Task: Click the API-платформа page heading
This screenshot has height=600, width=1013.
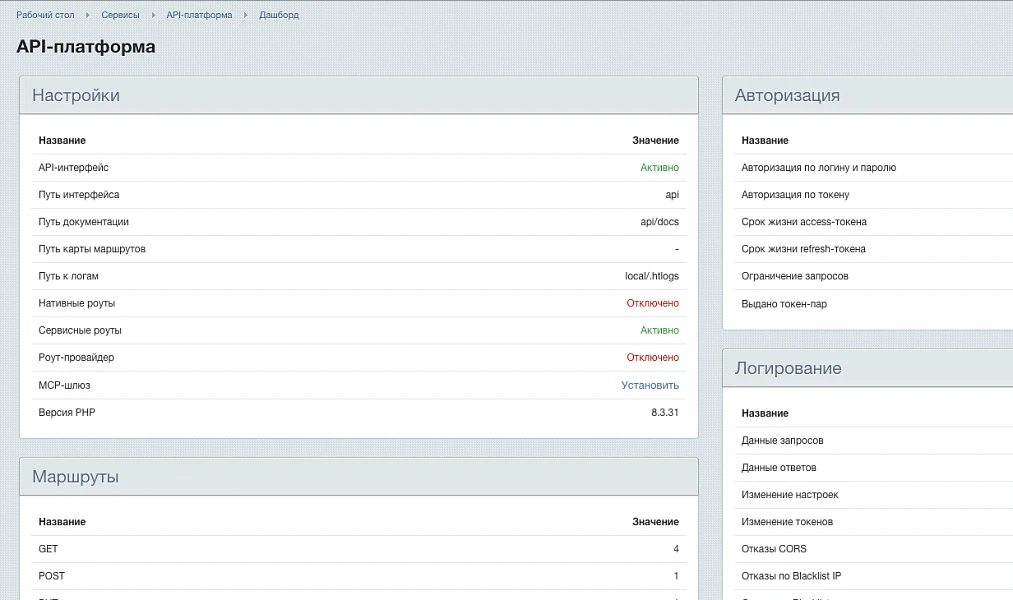Action: [x=86, y=47]
